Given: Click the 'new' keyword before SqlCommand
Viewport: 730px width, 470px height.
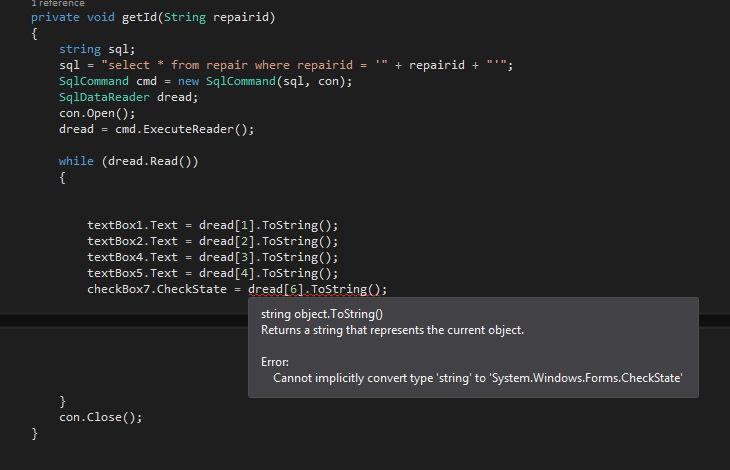Looking at the screenshot, I should click(188, 81).
